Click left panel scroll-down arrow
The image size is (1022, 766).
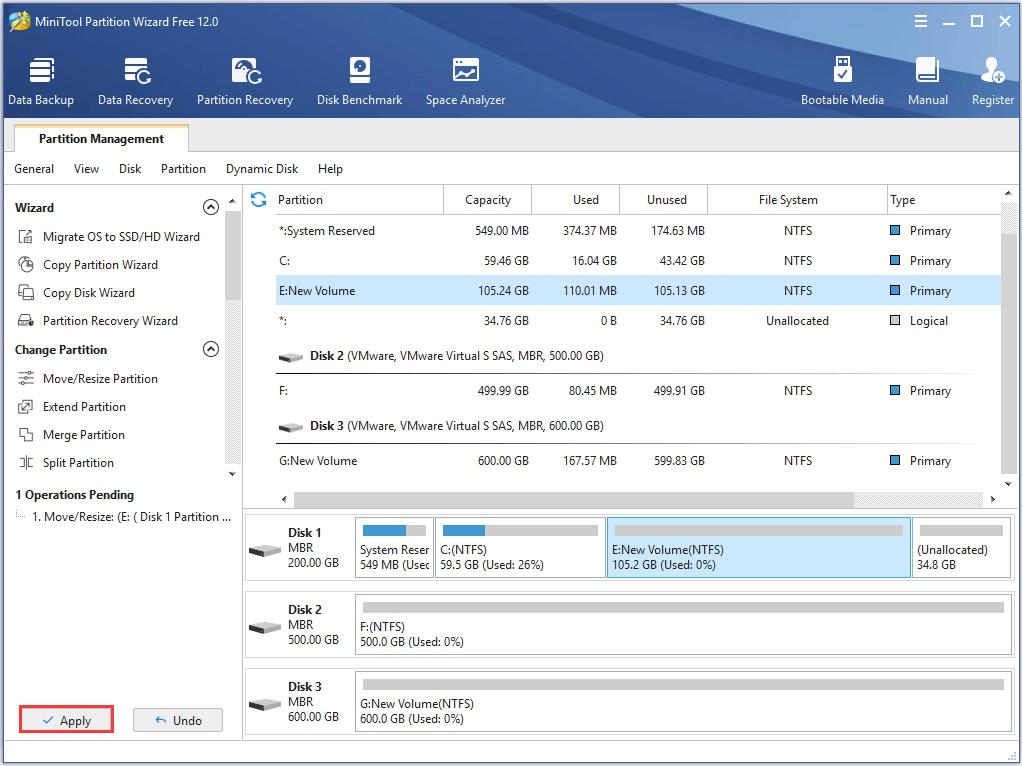tap(233, 474)
